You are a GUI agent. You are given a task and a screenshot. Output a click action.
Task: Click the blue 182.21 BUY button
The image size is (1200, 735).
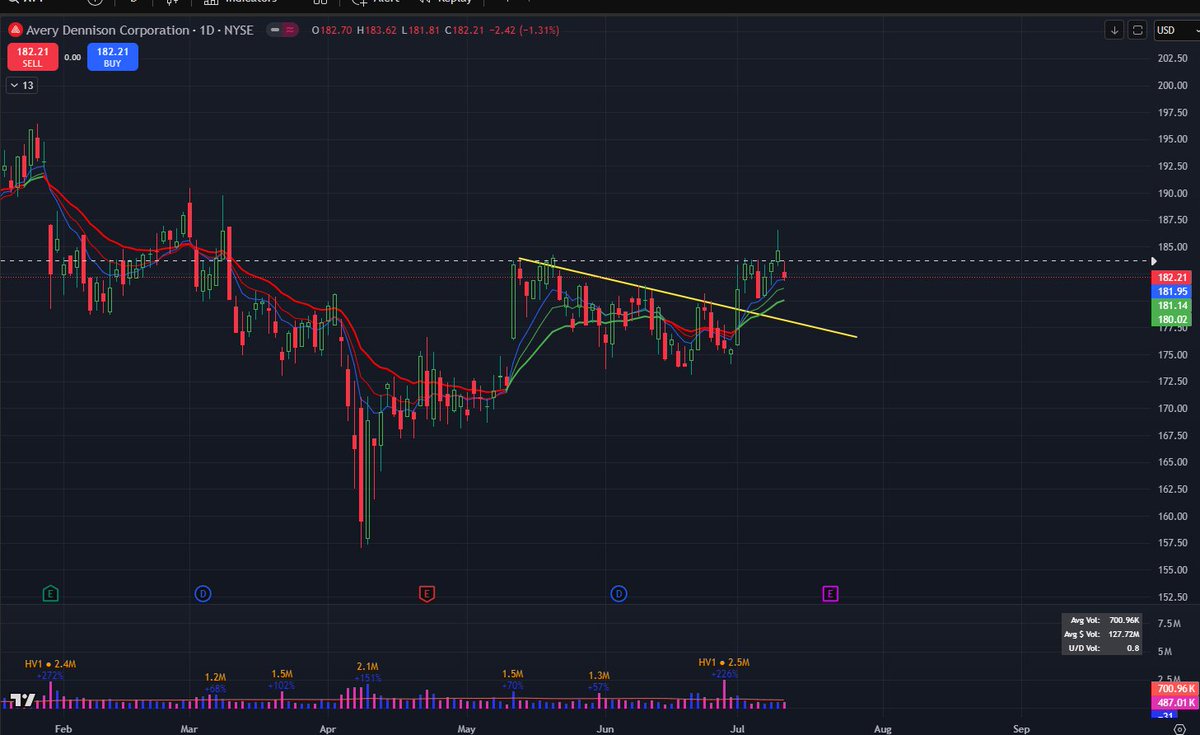click(112, 57)
